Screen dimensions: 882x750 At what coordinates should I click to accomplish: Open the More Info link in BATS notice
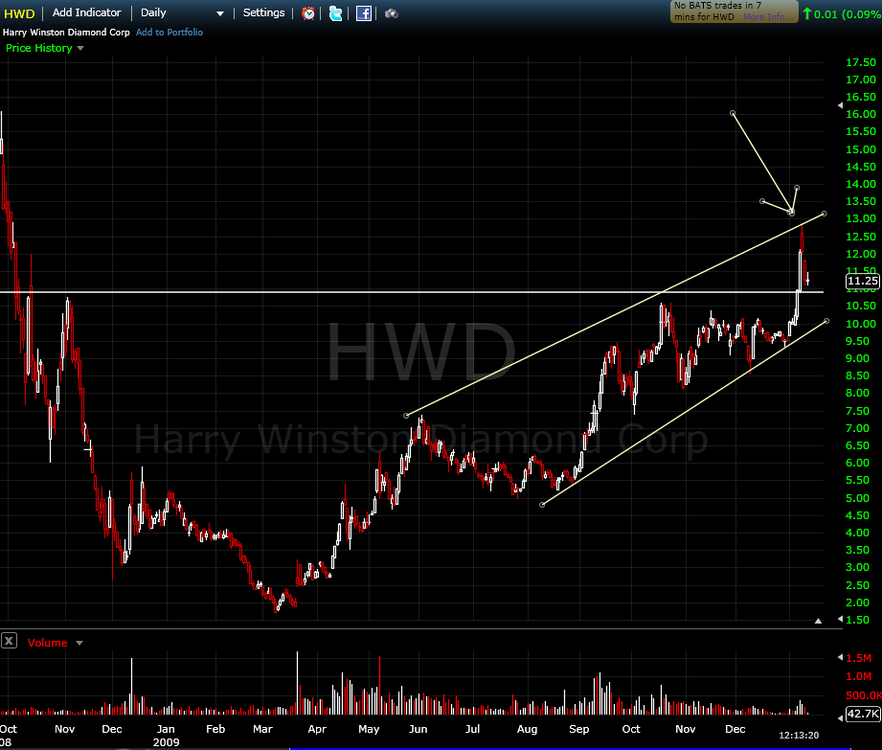click(768, 17)
